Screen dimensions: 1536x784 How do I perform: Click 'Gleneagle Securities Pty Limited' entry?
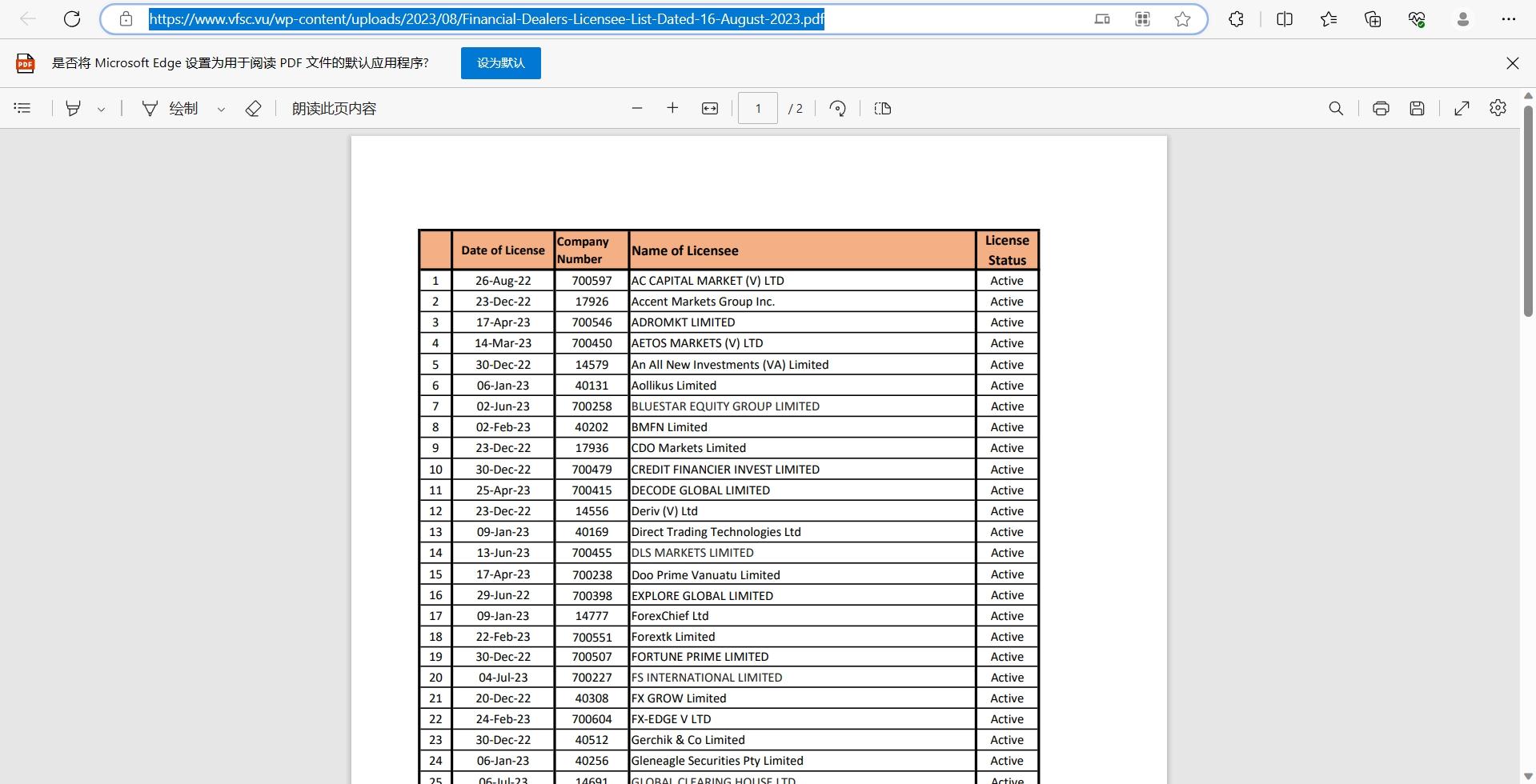[x=717, y=761]
